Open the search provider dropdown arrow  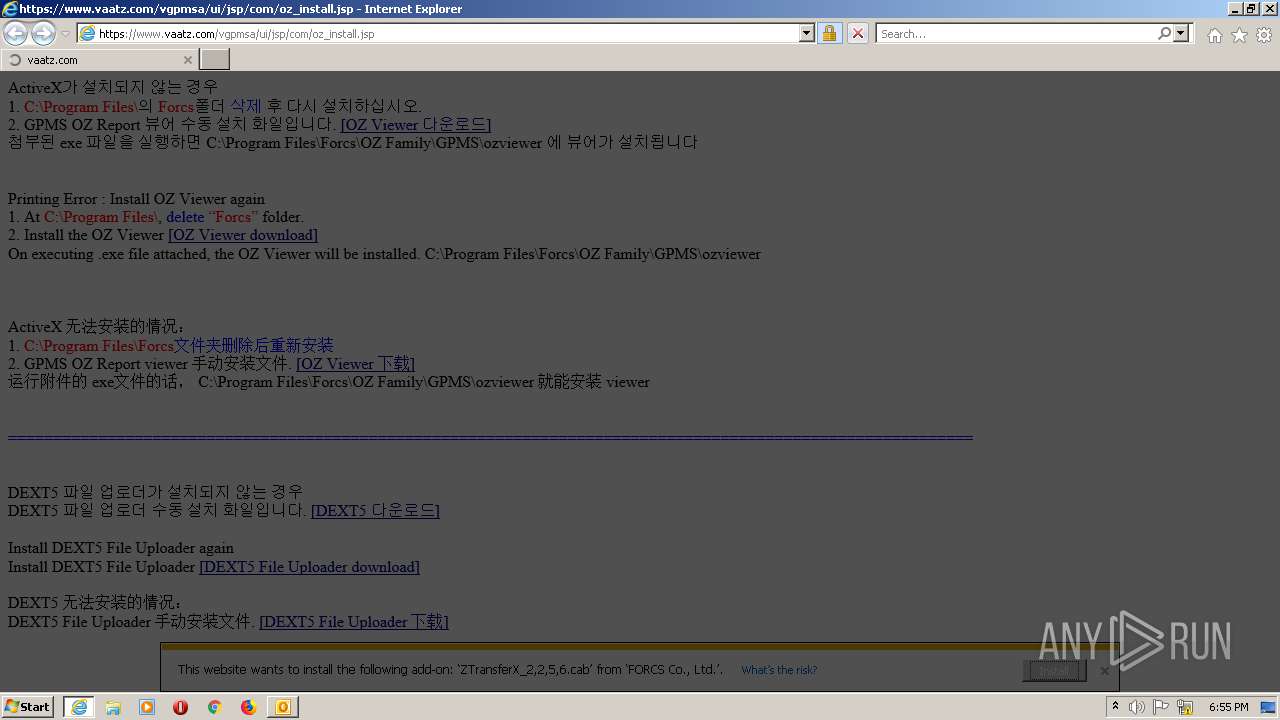(1181, 33)
